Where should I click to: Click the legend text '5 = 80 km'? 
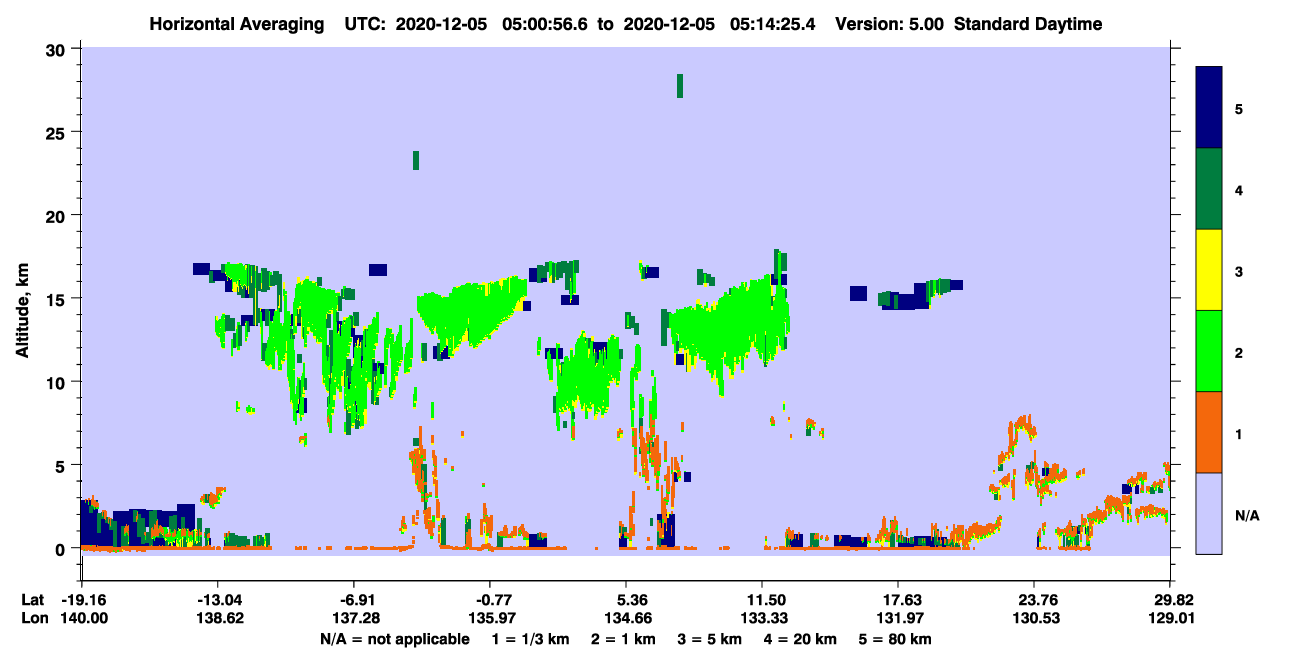click(897, 639)
